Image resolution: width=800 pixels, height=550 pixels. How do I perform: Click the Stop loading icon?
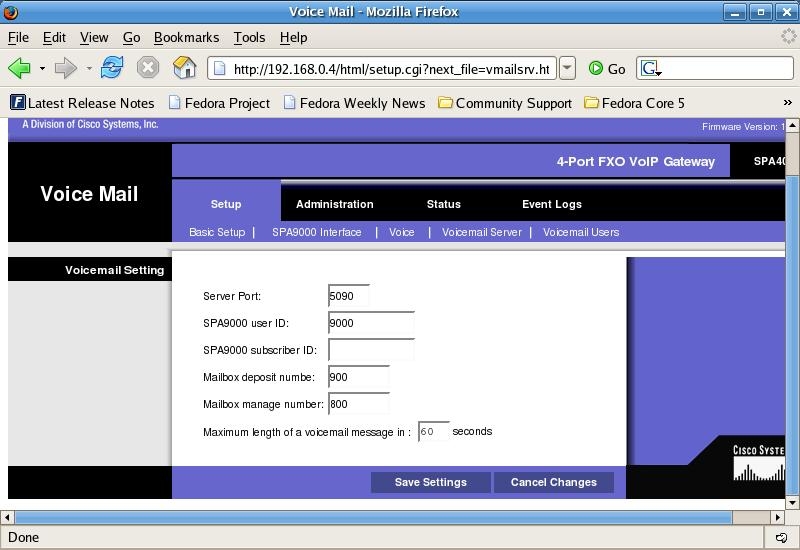(148, 68)
